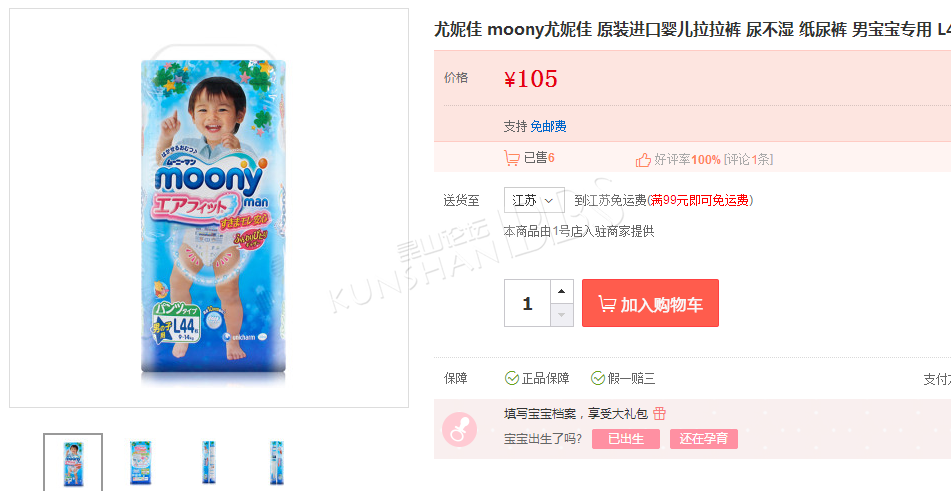Click the quantity input field
951x491 pixels.
tap(527, 303)
